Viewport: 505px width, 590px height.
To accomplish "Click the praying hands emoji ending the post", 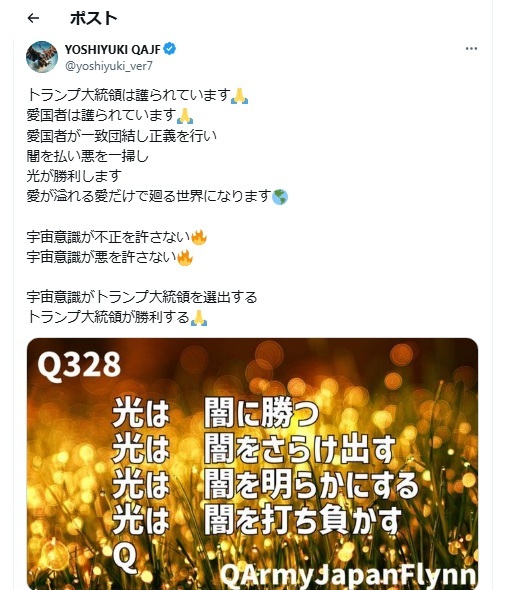I will 199,318.
